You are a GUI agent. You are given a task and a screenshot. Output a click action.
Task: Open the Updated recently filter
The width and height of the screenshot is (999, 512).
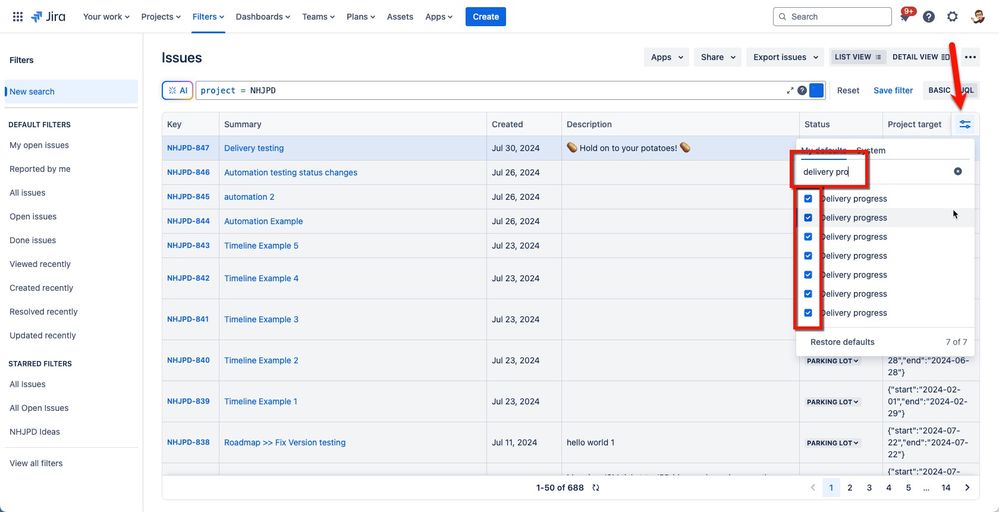tap(43, 335)
